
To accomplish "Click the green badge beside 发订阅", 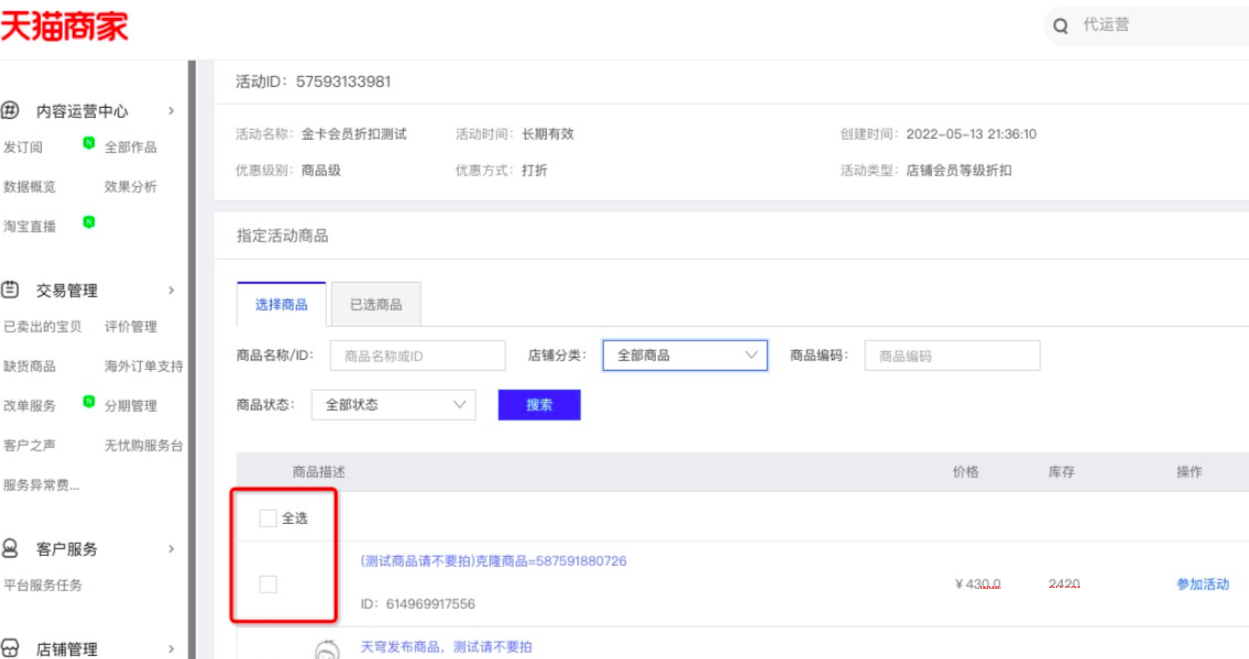I will [88, 144].
